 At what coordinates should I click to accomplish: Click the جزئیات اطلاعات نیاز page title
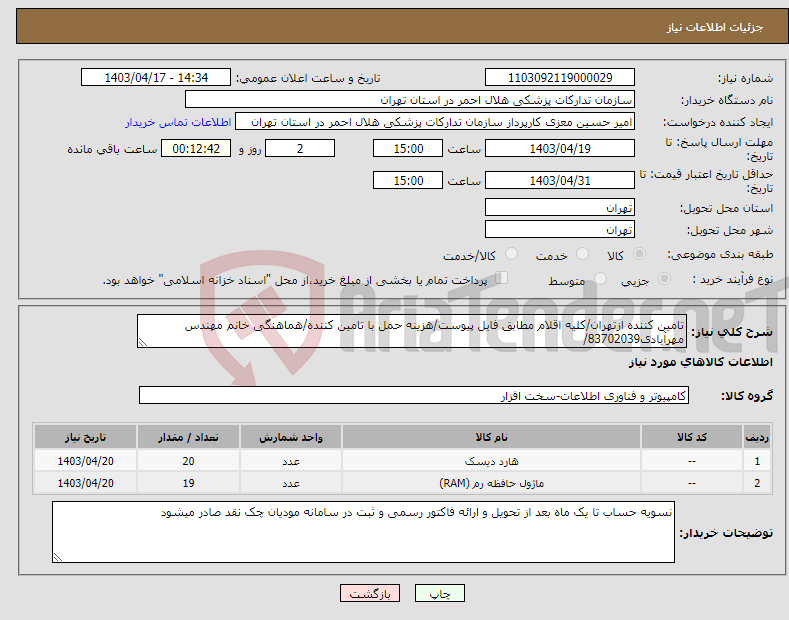click(715, 27)
